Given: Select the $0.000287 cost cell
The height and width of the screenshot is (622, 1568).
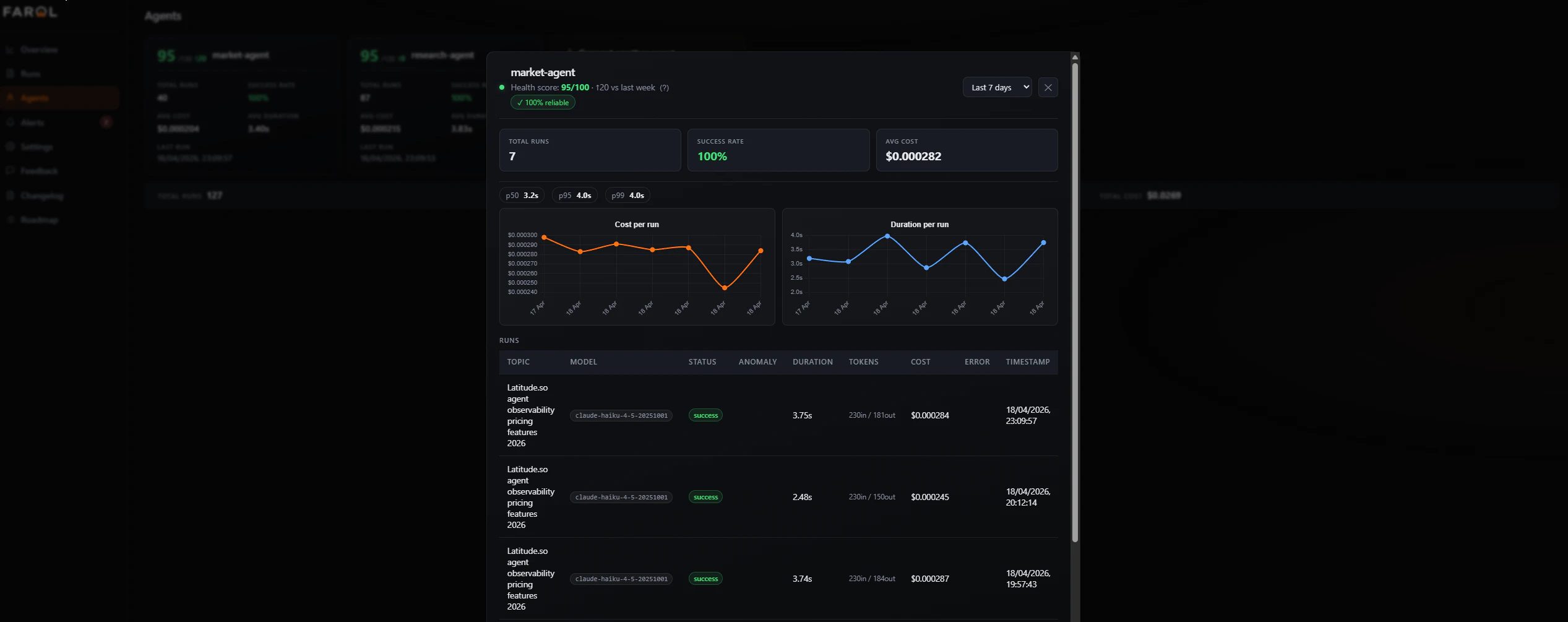Looking at the screenshot, I should [x=929, y=579].
